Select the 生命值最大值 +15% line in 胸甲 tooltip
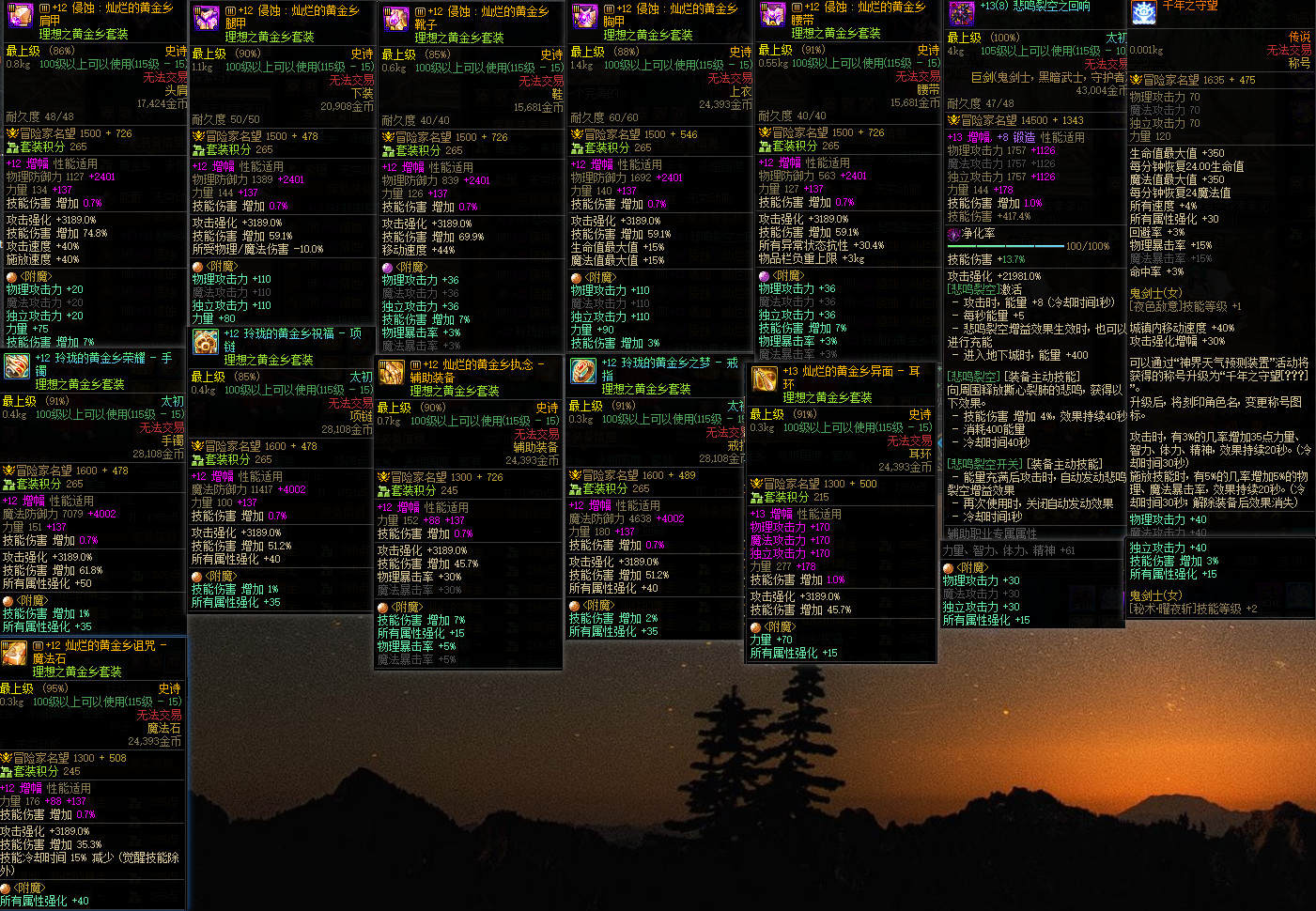 click(617, 247)
